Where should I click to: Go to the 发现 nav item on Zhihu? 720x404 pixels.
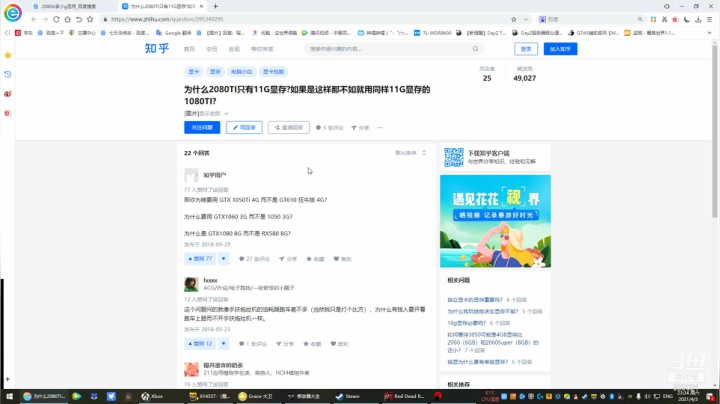pos(234,49)
